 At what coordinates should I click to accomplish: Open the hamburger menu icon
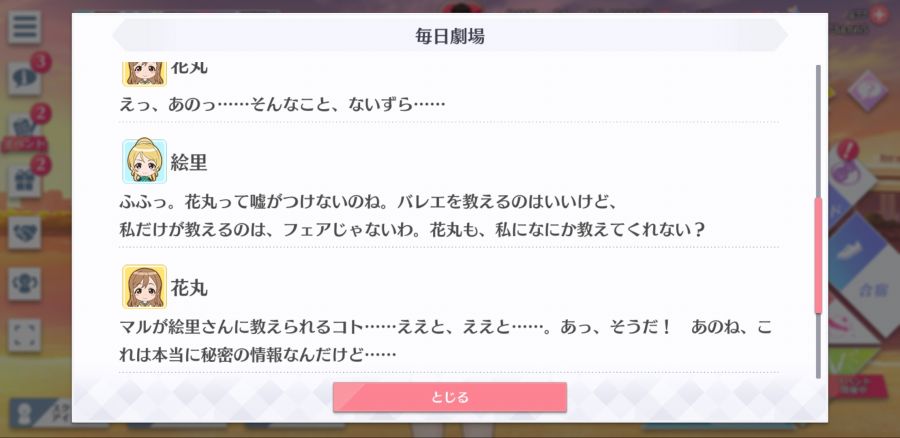25,27
